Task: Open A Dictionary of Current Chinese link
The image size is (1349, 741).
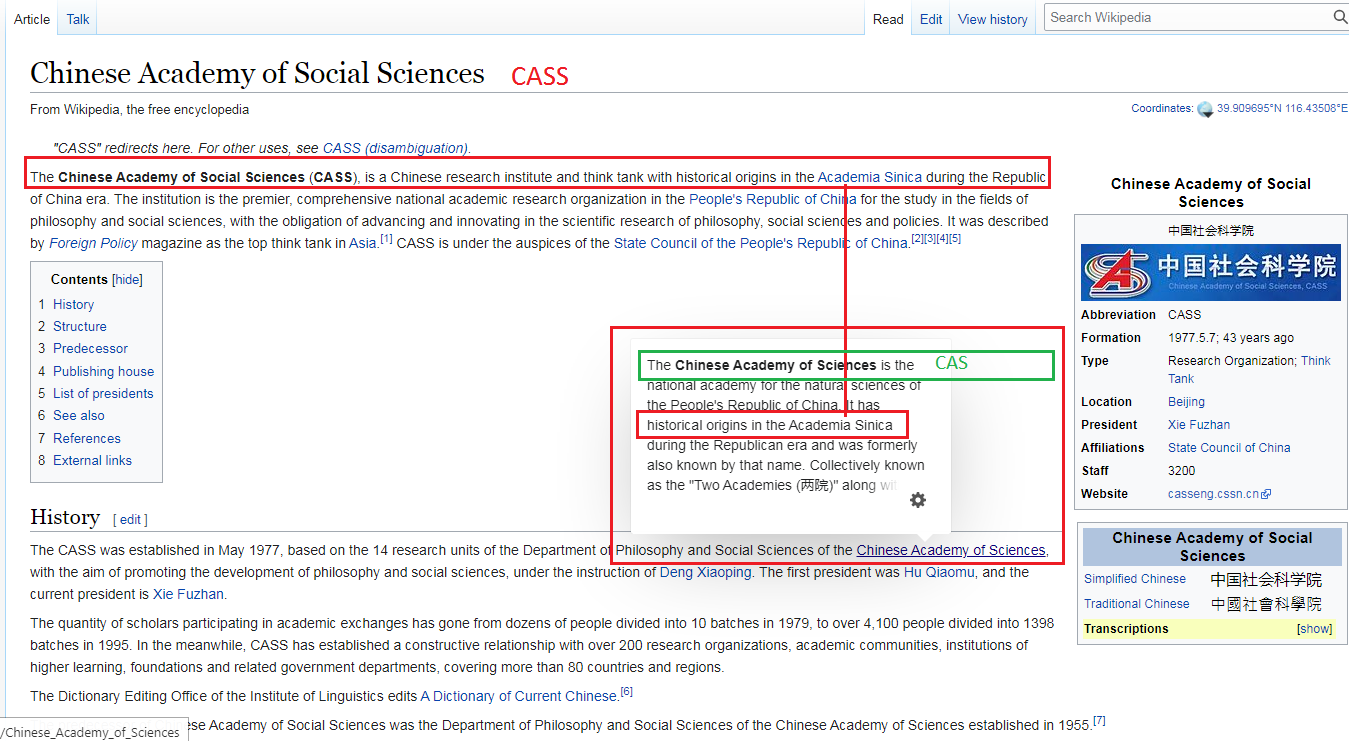Action: point(518,696)
